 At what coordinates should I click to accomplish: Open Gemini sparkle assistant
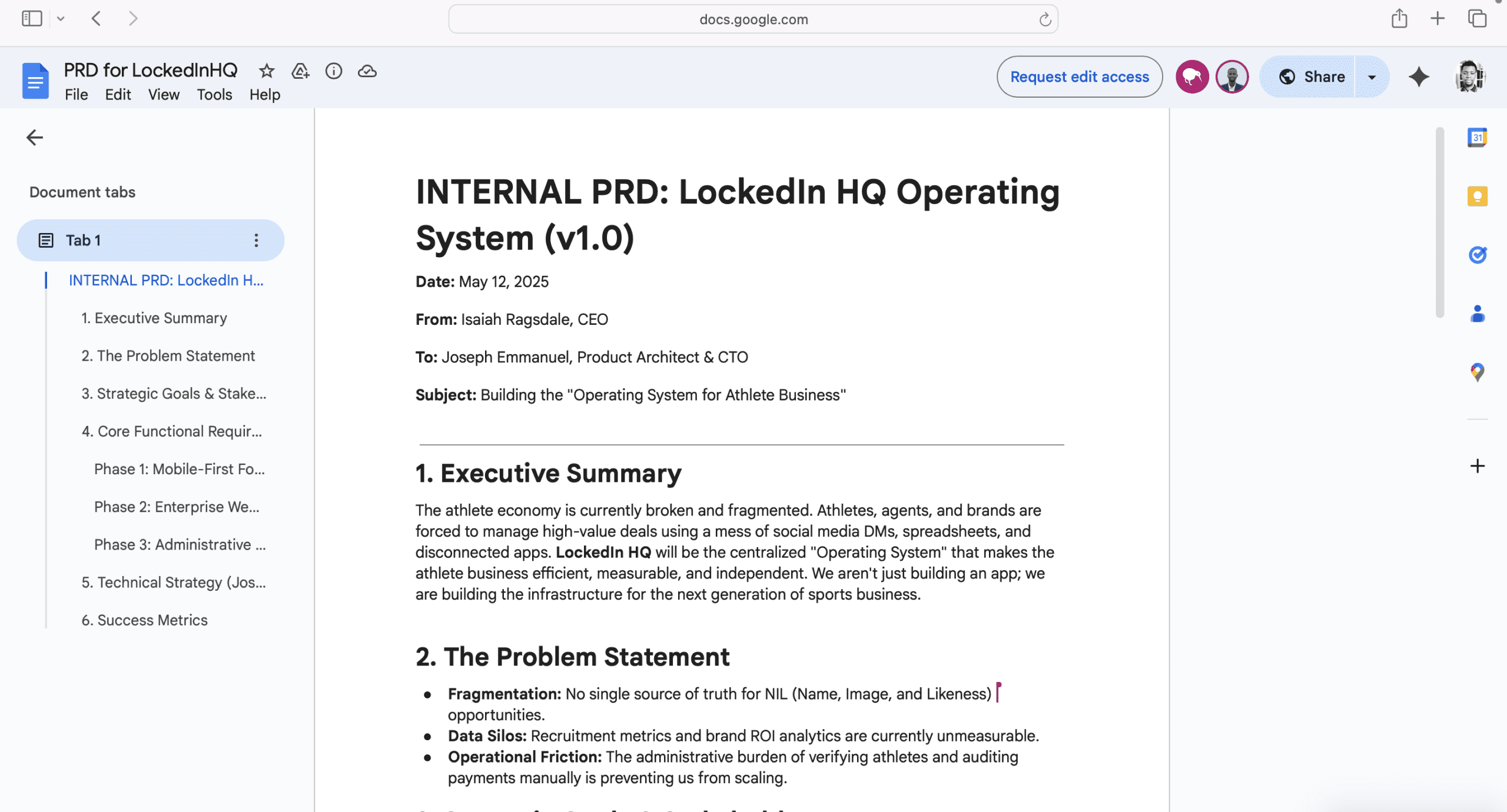[x=1419, y=76]
